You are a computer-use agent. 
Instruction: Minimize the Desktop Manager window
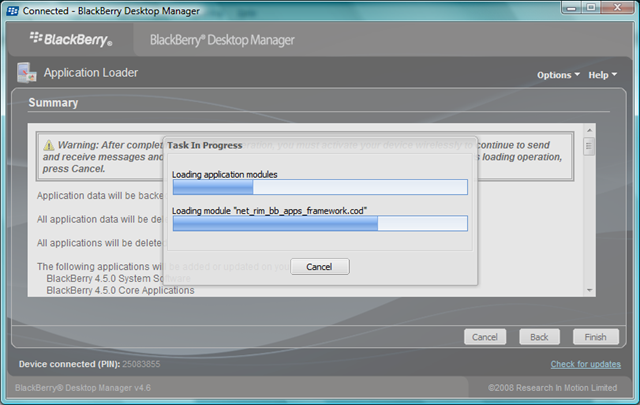[x=571, y=7]
